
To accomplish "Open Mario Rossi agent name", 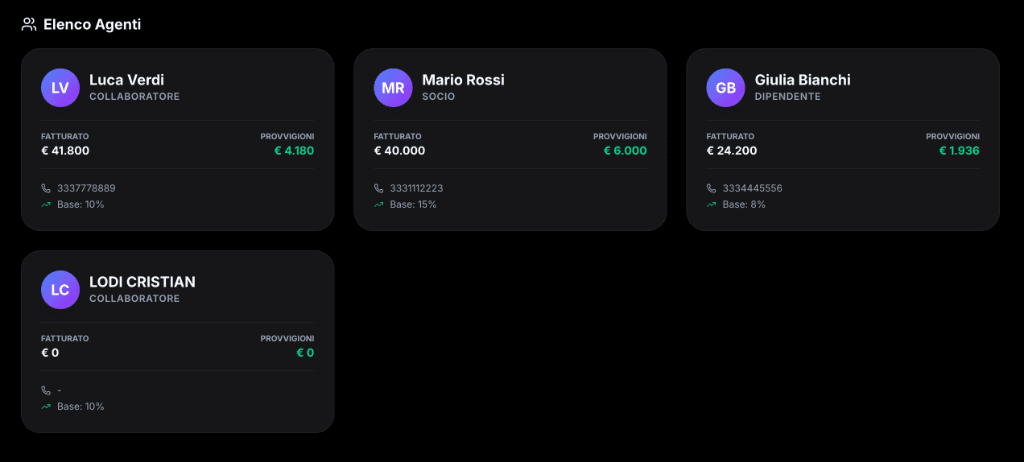I will (463, 80).
